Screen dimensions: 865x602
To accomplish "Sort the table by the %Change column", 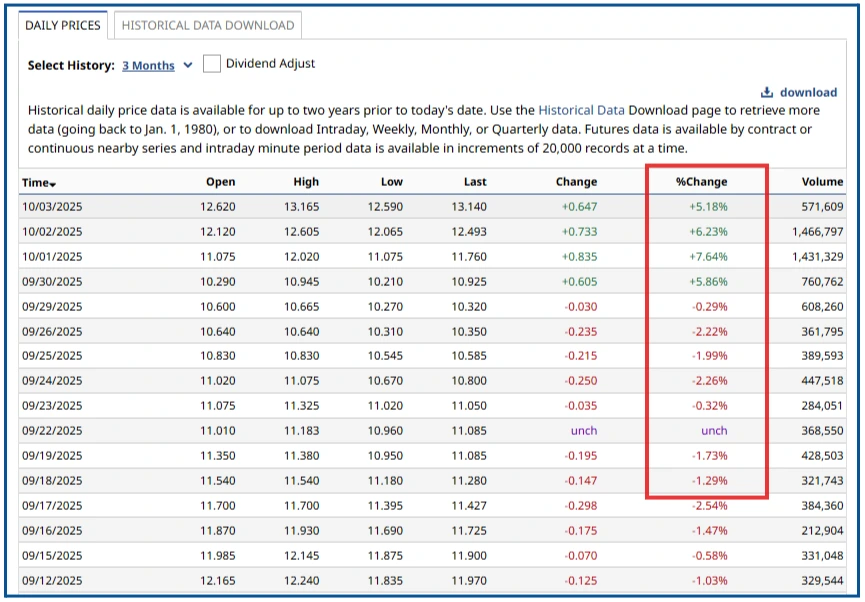I will pyautogui.click(x=700, y=183).
